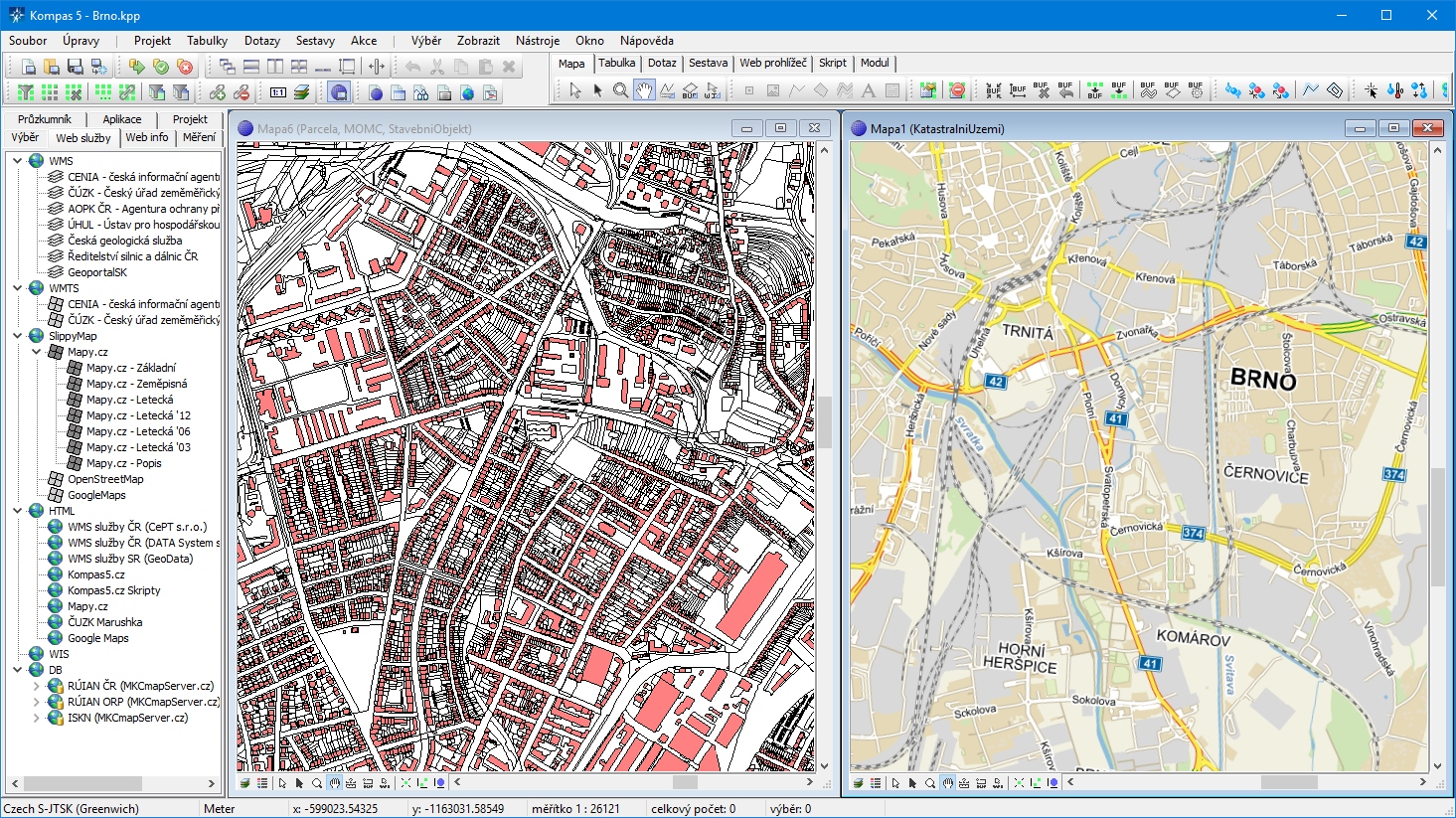Click the tile windows horizontally icon
1456x818 pixels.
click(x=251, y=67)
